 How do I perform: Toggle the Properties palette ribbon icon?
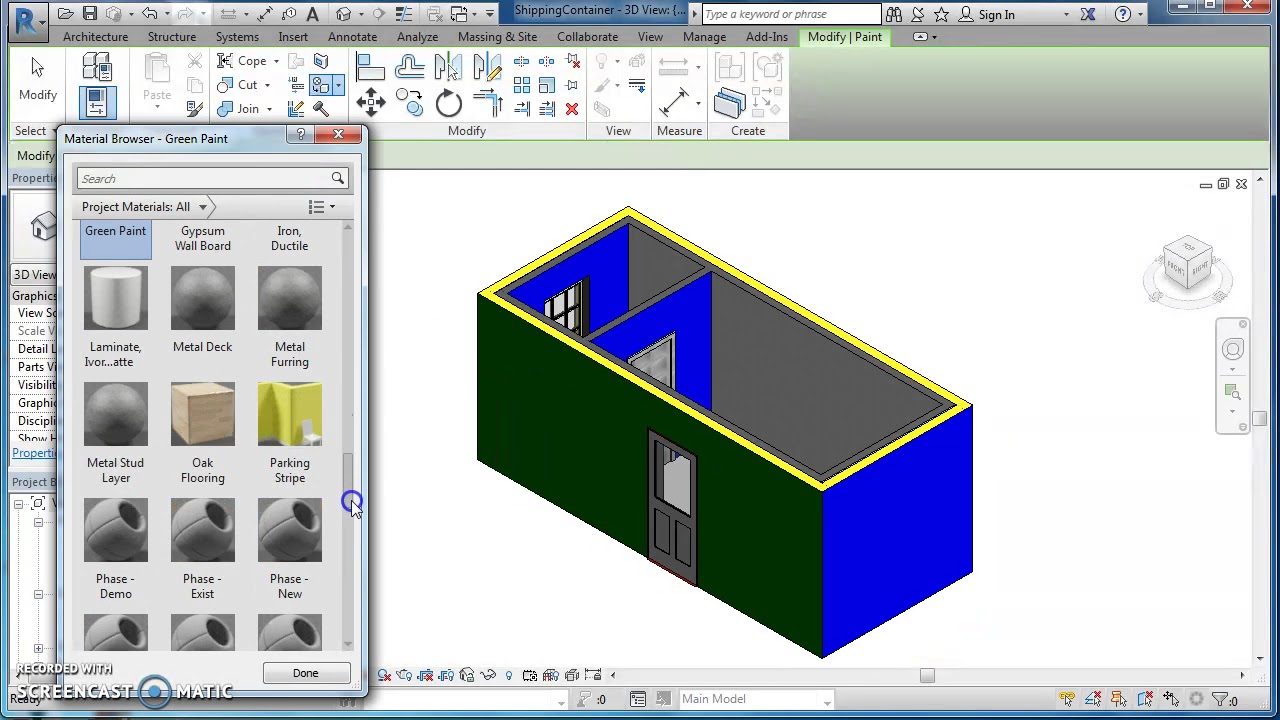(97, 102)
